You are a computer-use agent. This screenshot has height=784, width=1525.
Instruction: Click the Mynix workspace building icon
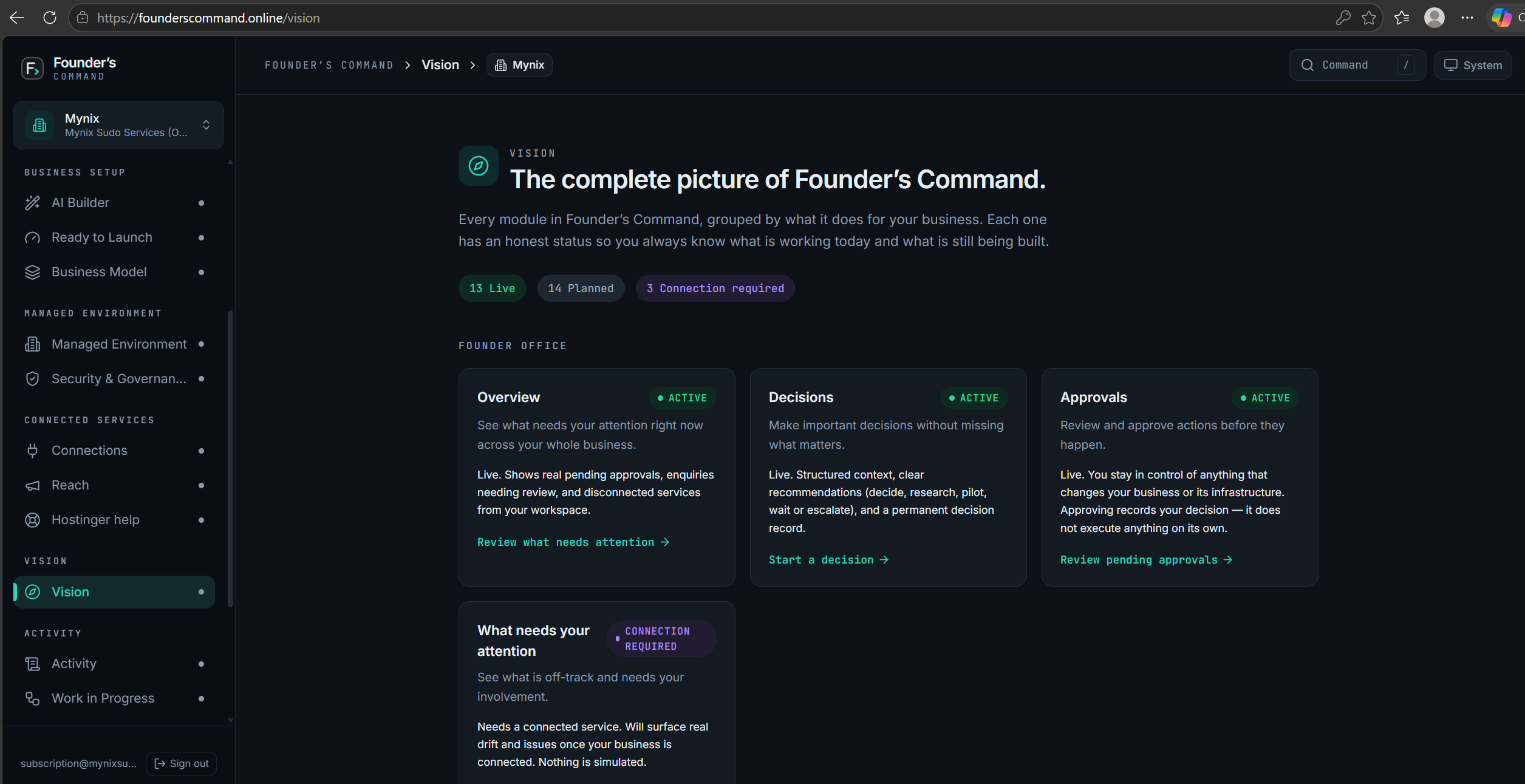pos(39,125)
